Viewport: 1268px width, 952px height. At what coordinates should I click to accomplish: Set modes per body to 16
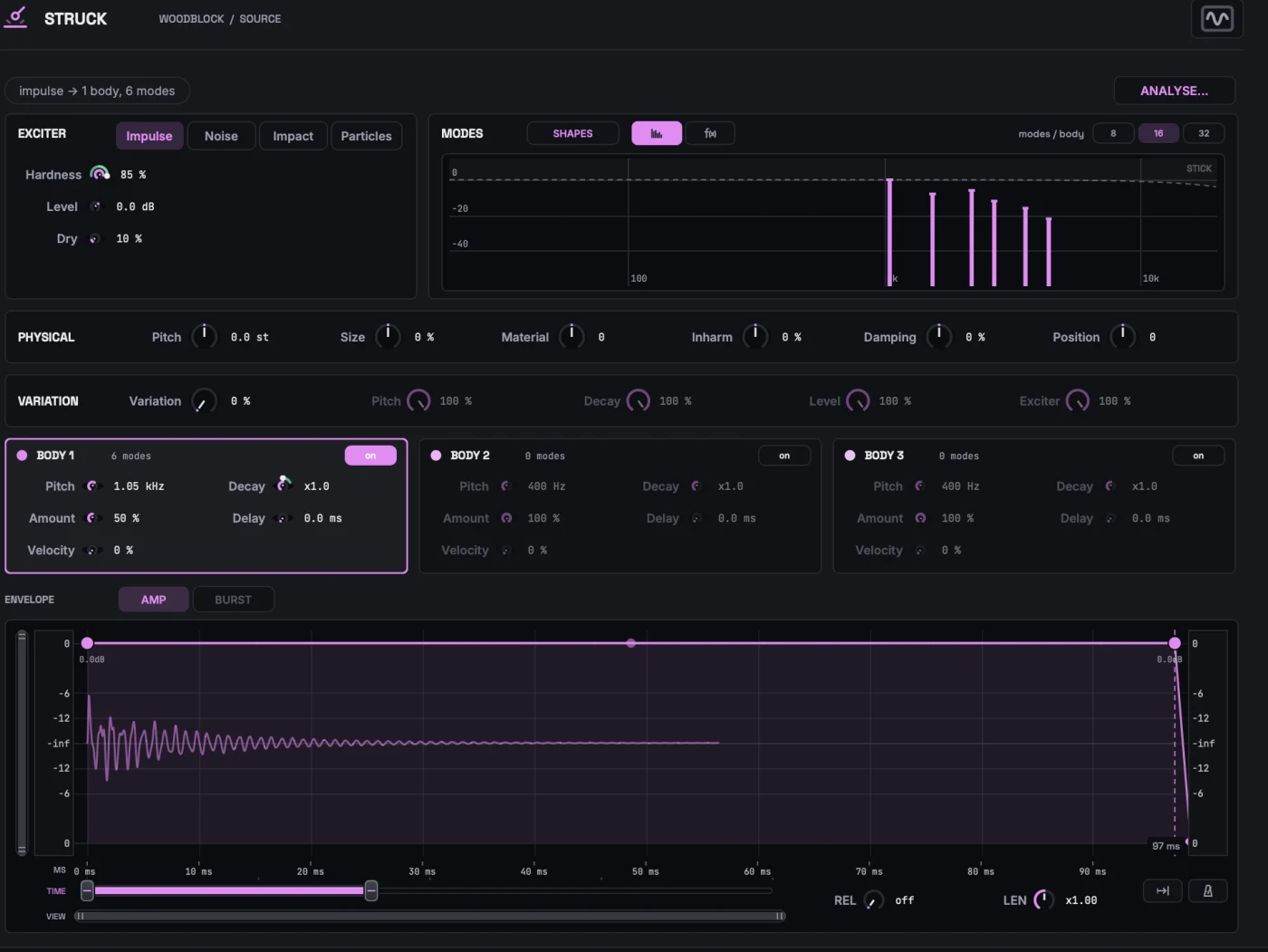1158,133
